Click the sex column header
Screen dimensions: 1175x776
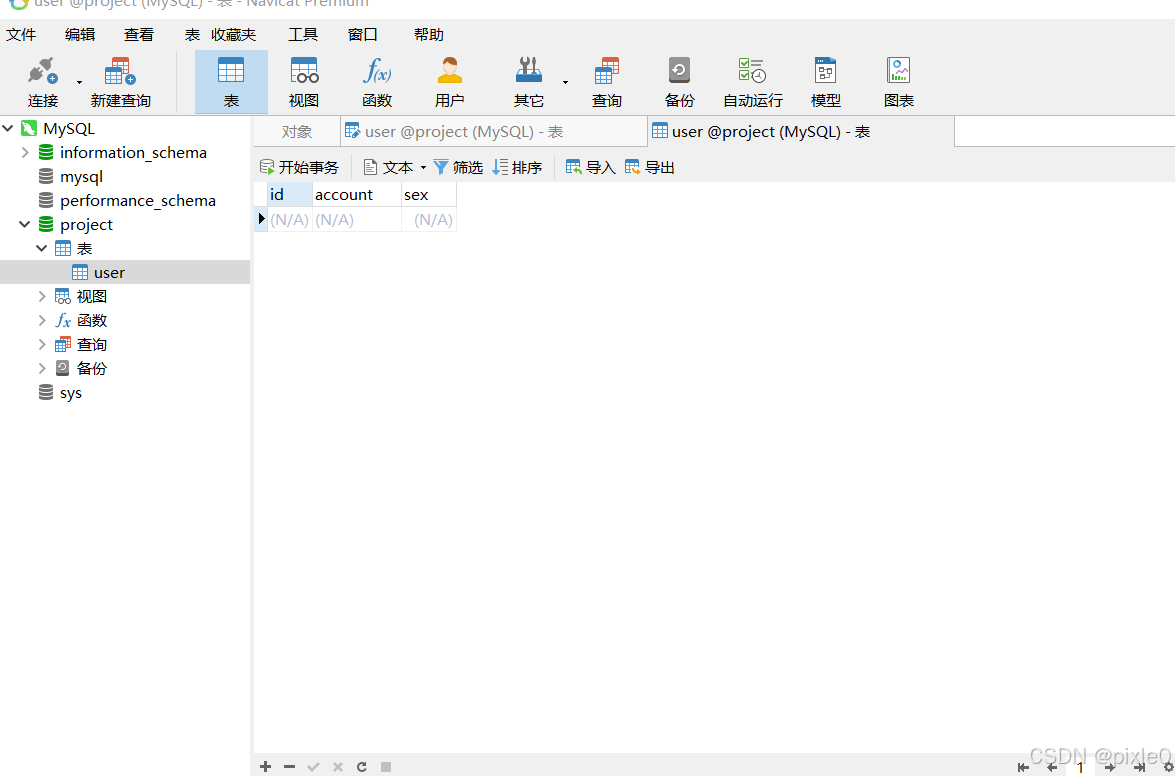[x=429, y=195]
